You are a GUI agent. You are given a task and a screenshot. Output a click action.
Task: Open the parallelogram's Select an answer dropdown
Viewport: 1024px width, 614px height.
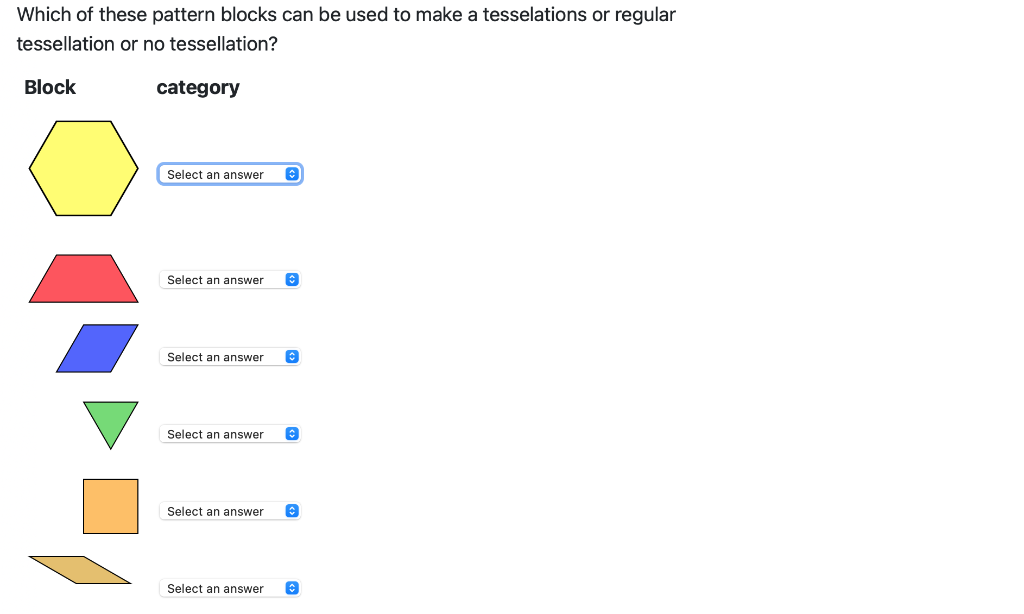coord(225,356)
